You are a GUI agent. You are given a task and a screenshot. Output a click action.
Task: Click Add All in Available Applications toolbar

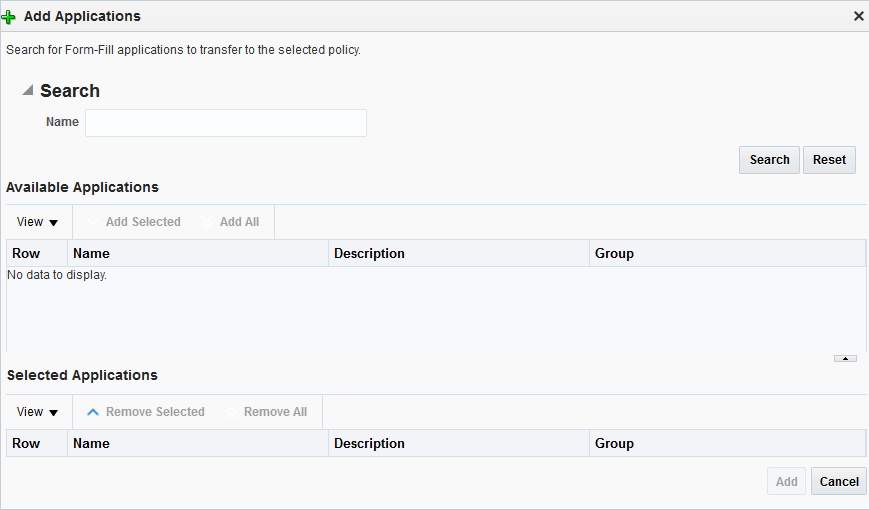click(x=231, y=222)
